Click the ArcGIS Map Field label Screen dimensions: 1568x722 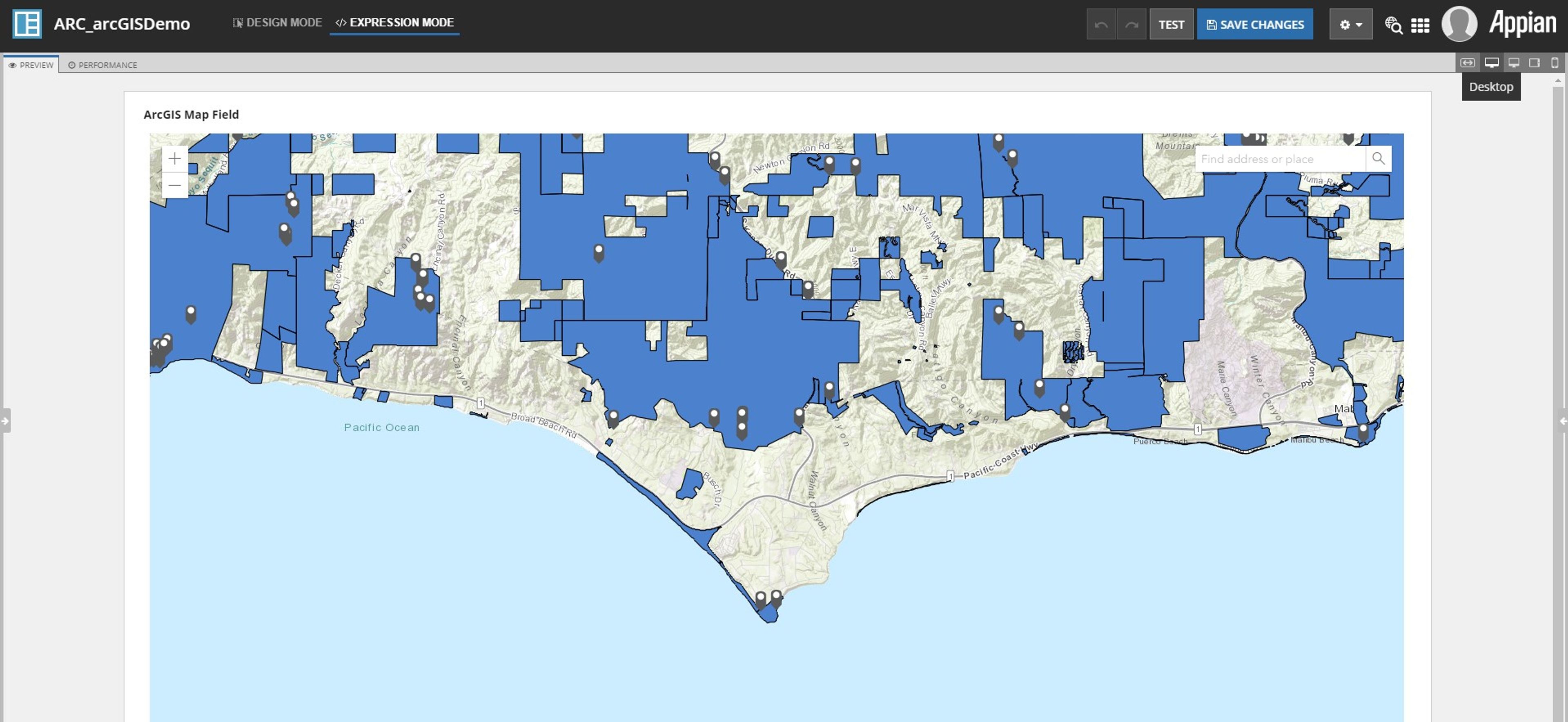[191, 114]
